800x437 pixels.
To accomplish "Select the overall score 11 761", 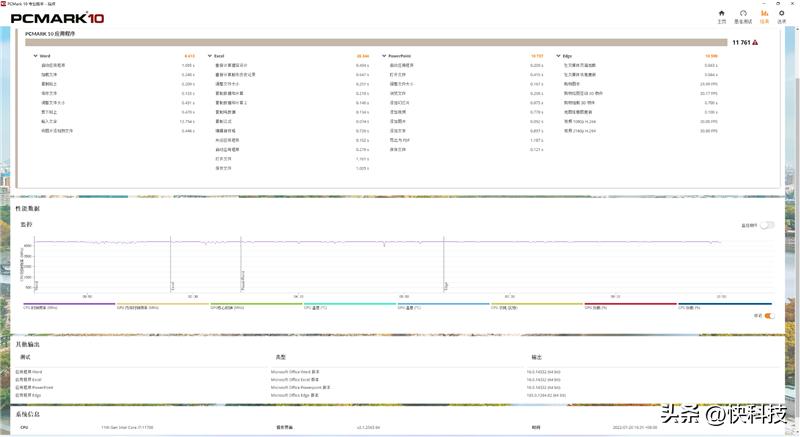I will click(x=741, y=43).
